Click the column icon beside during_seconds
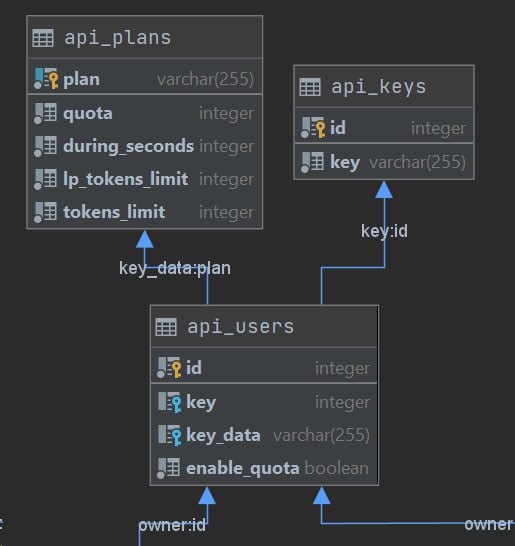This screenshot has width=515, height=546. point(45,146)
